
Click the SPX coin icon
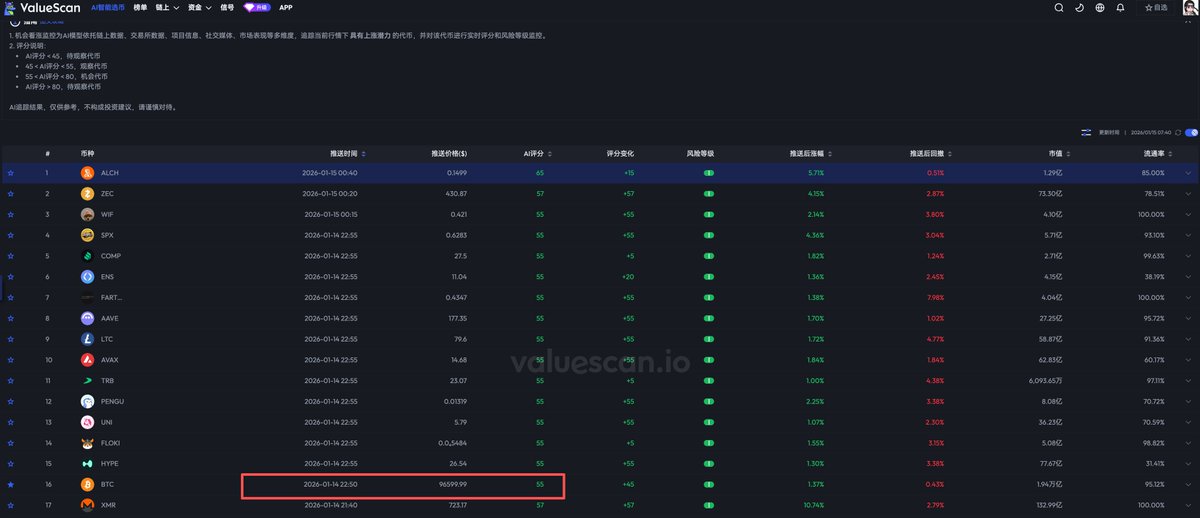click(x=87, y=235)
